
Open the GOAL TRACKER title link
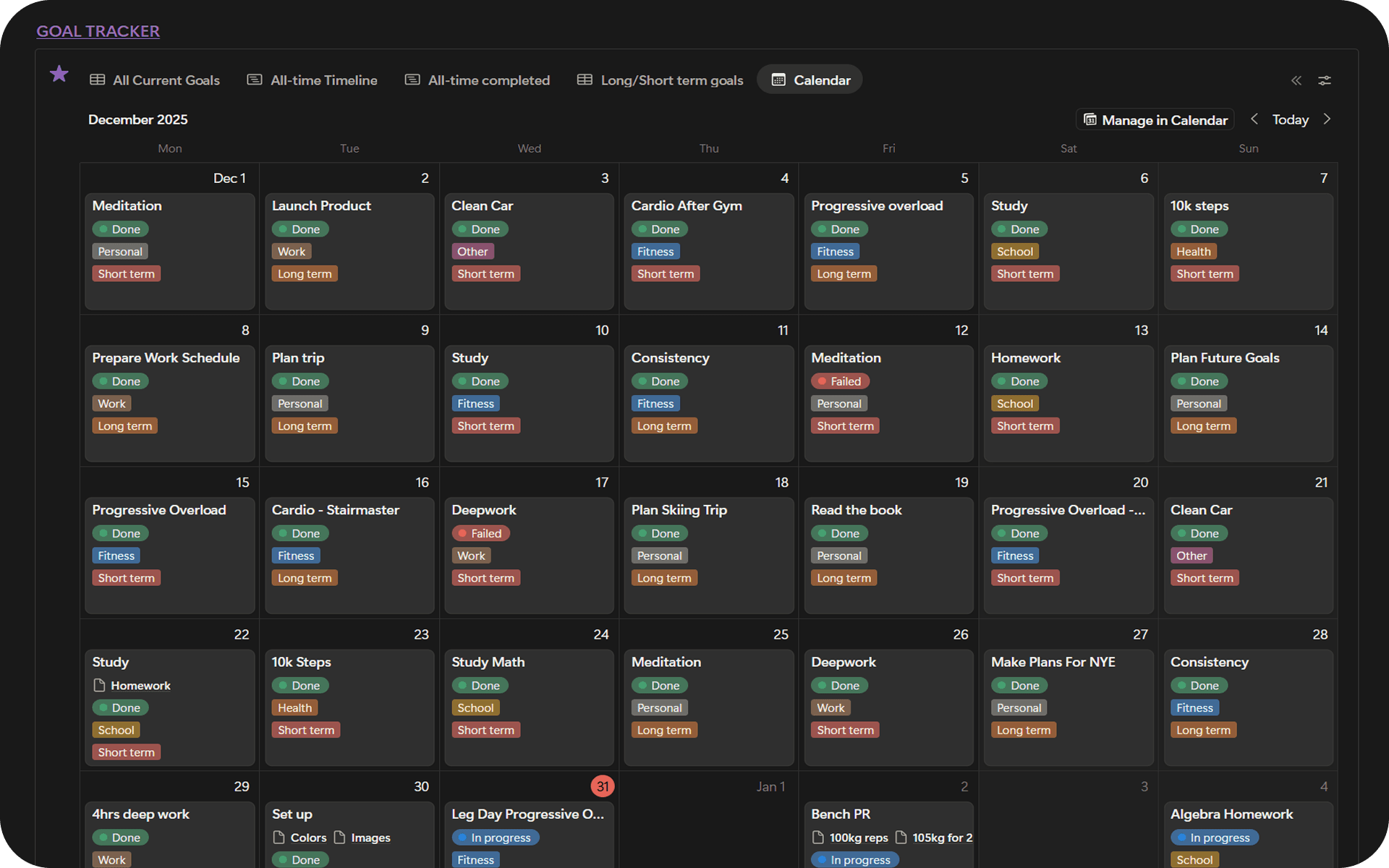[x=98, y=31]
